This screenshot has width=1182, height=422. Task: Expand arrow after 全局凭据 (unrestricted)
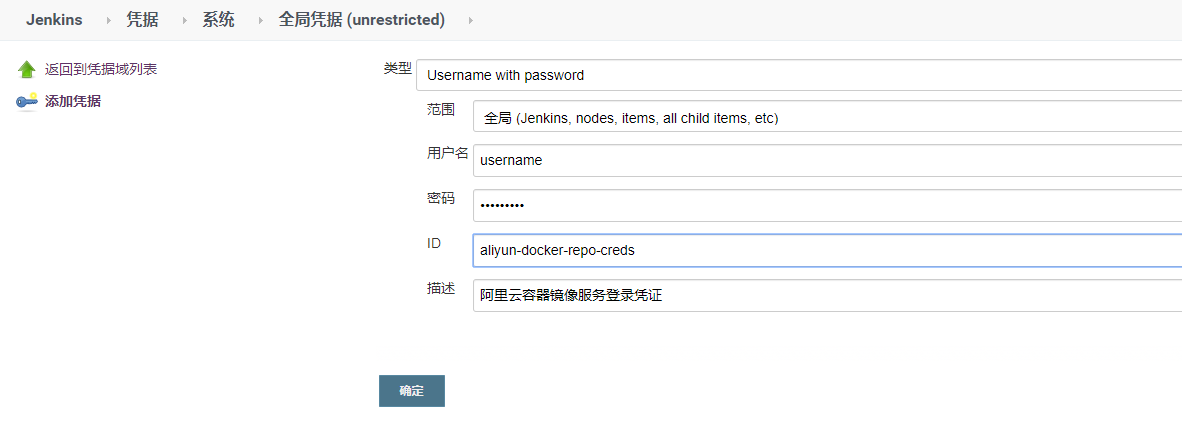tap(470, 21)
